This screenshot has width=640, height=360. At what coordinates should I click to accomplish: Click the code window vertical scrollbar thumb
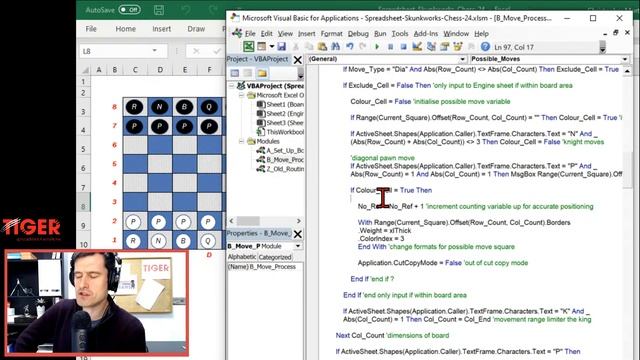tap(627, 170)
